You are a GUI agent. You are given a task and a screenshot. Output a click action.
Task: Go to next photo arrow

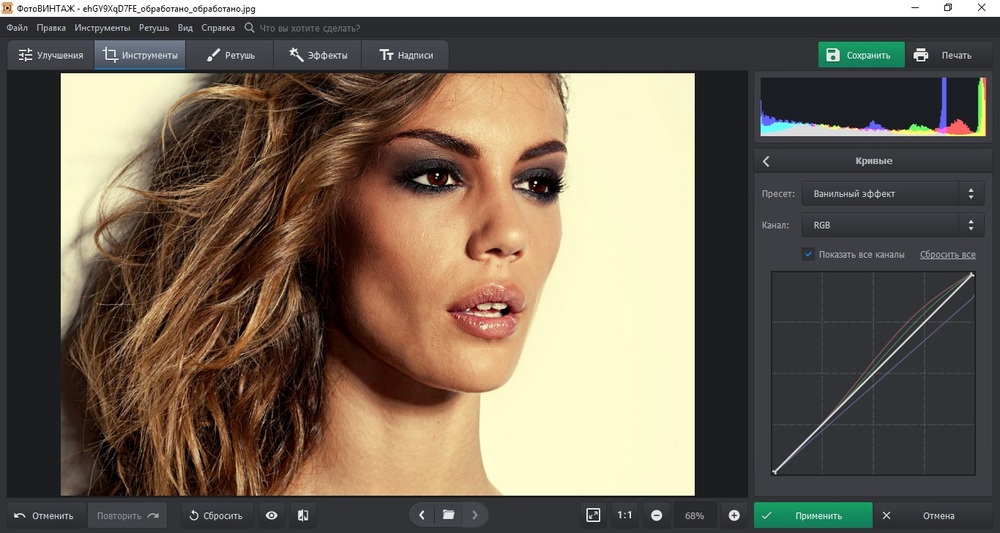pos(474,515)
